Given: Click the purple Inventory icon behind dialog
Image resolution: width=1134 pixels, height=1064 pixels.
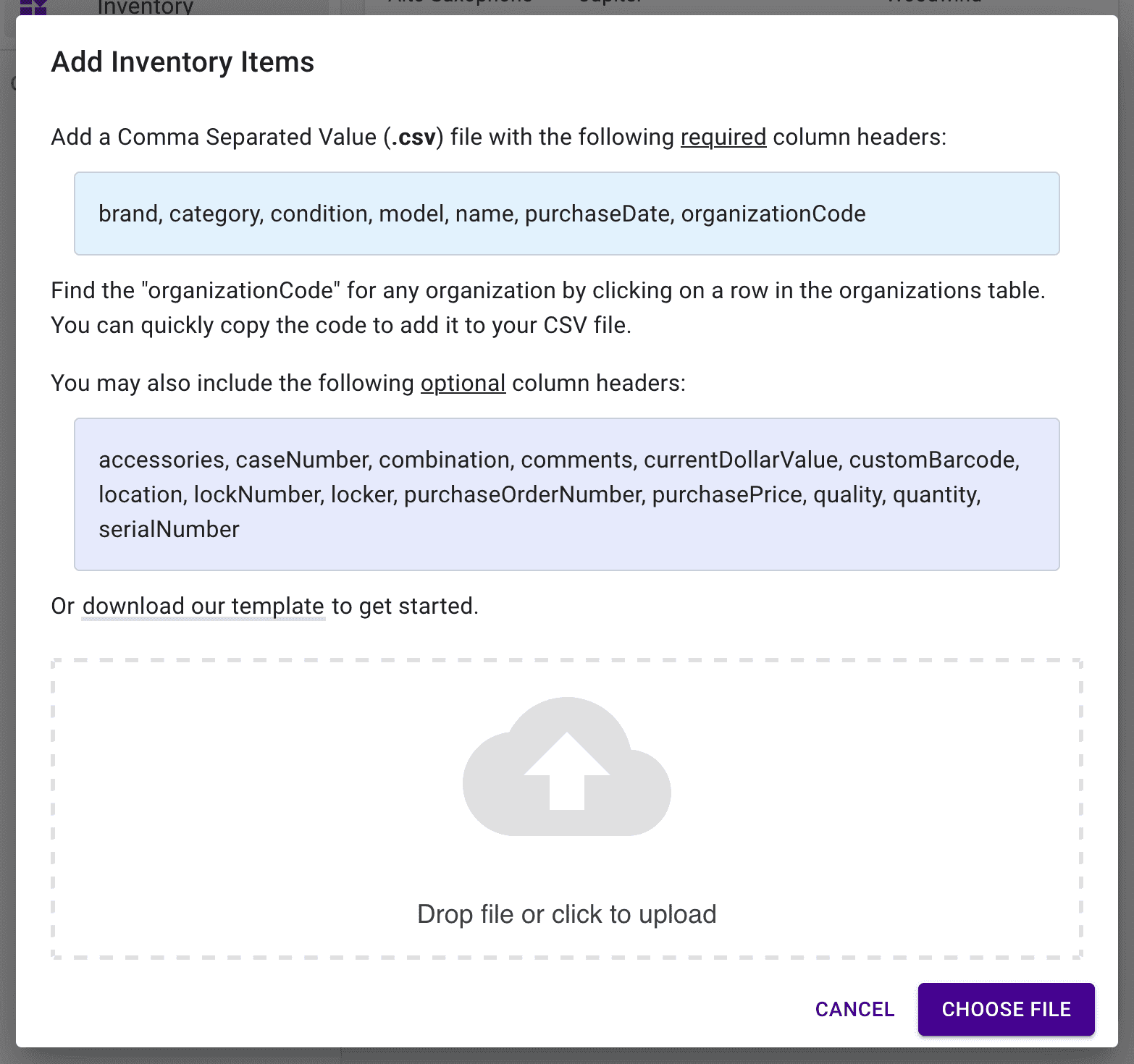Looking at the screenshot, I should pyautogui.click(x=33, y=8).
